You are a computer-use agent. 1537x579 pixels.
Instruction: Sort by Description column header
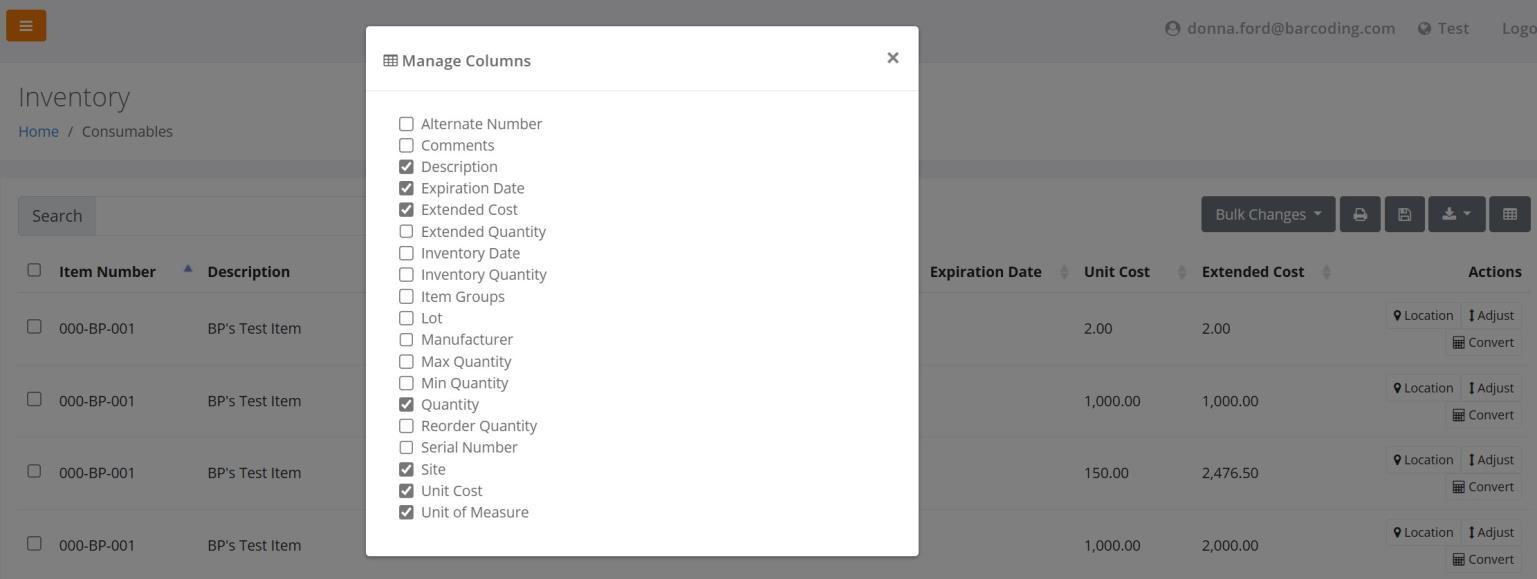pyautogui.click(x=248, y=272)
